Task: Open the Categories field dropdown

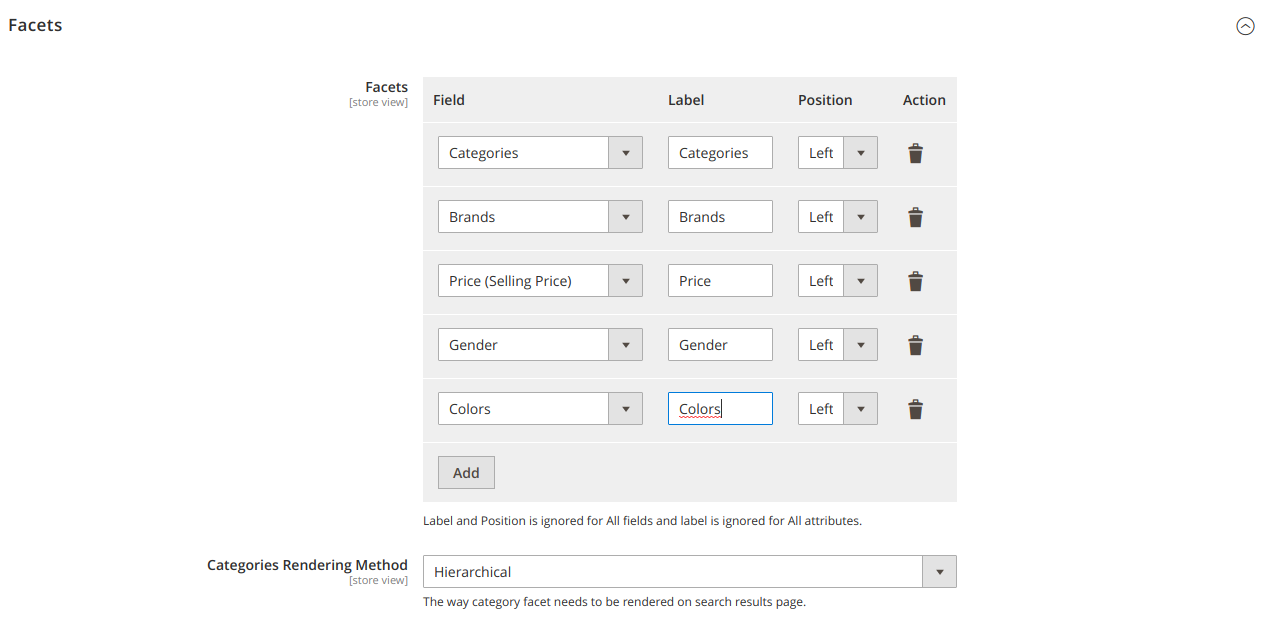Action: coord(626,152)
